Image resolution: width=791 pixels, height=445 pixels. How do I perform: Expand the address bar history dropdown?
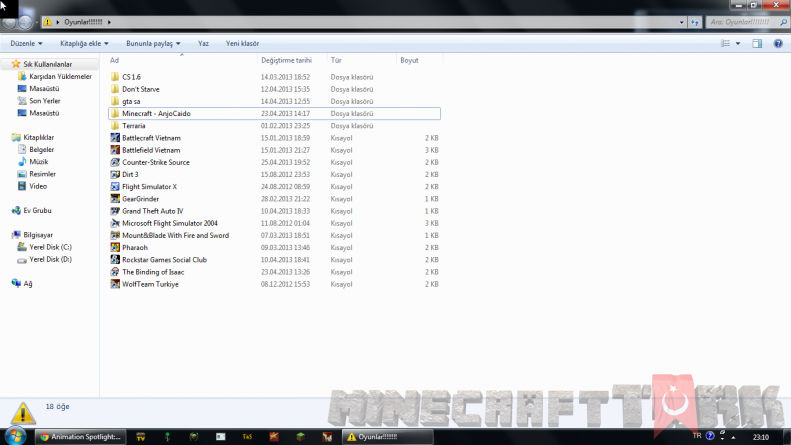682,22
